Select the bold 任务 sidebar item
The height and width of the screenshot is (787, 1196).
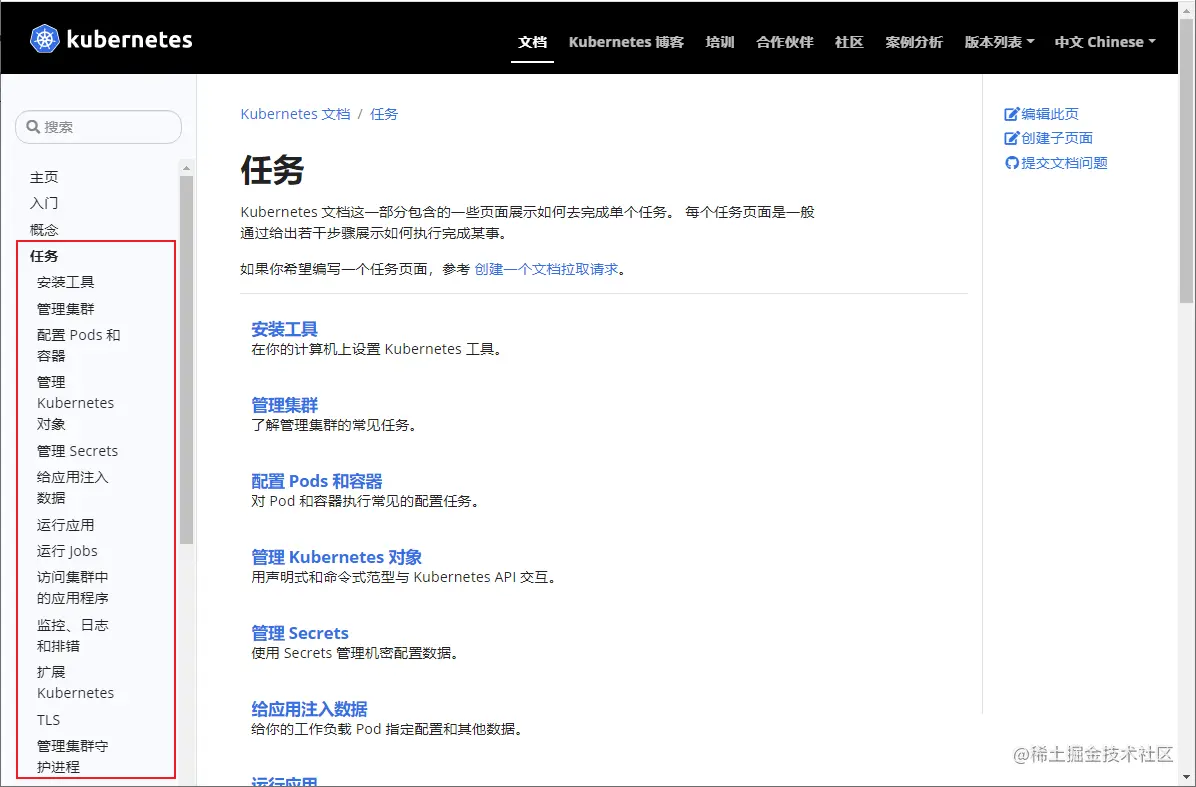[43, 256]
